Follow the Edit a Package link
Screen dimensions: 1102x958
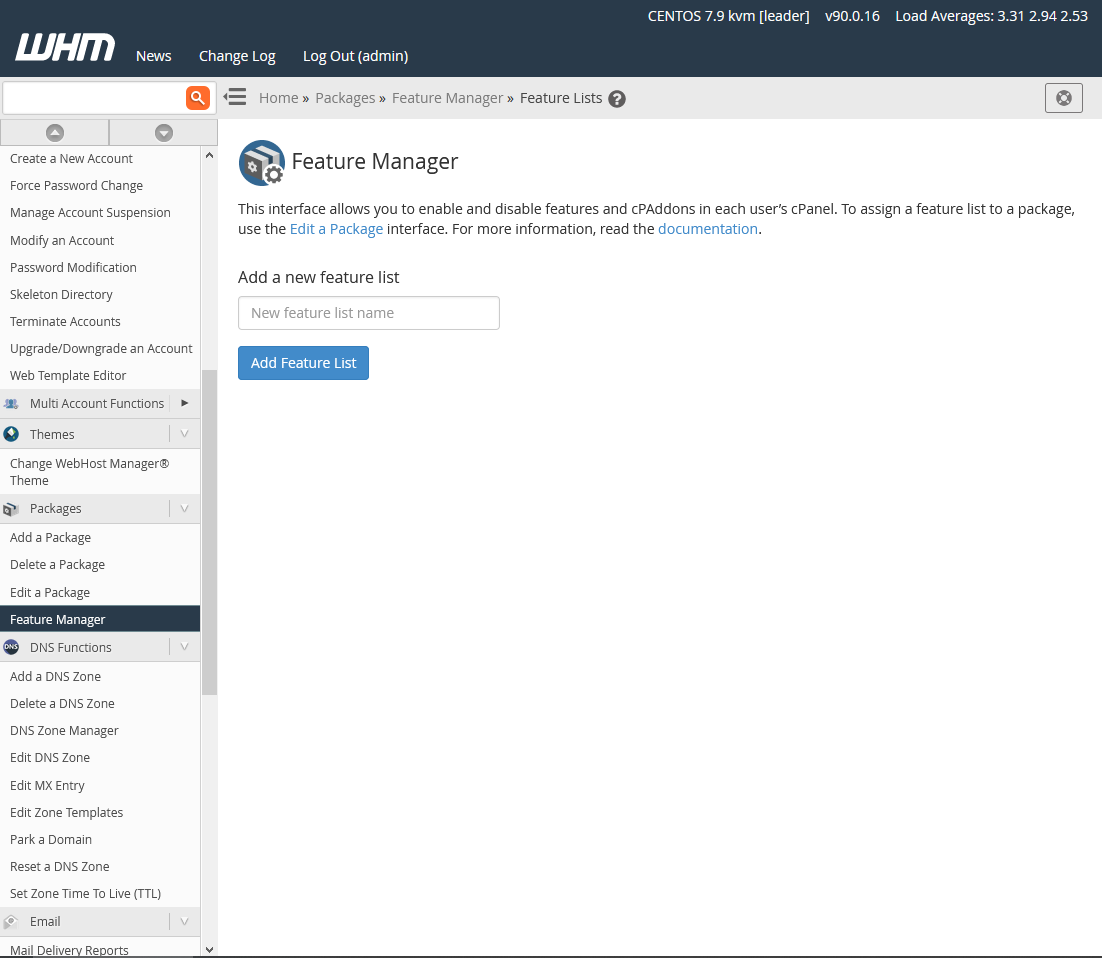(x=337, y=228)
